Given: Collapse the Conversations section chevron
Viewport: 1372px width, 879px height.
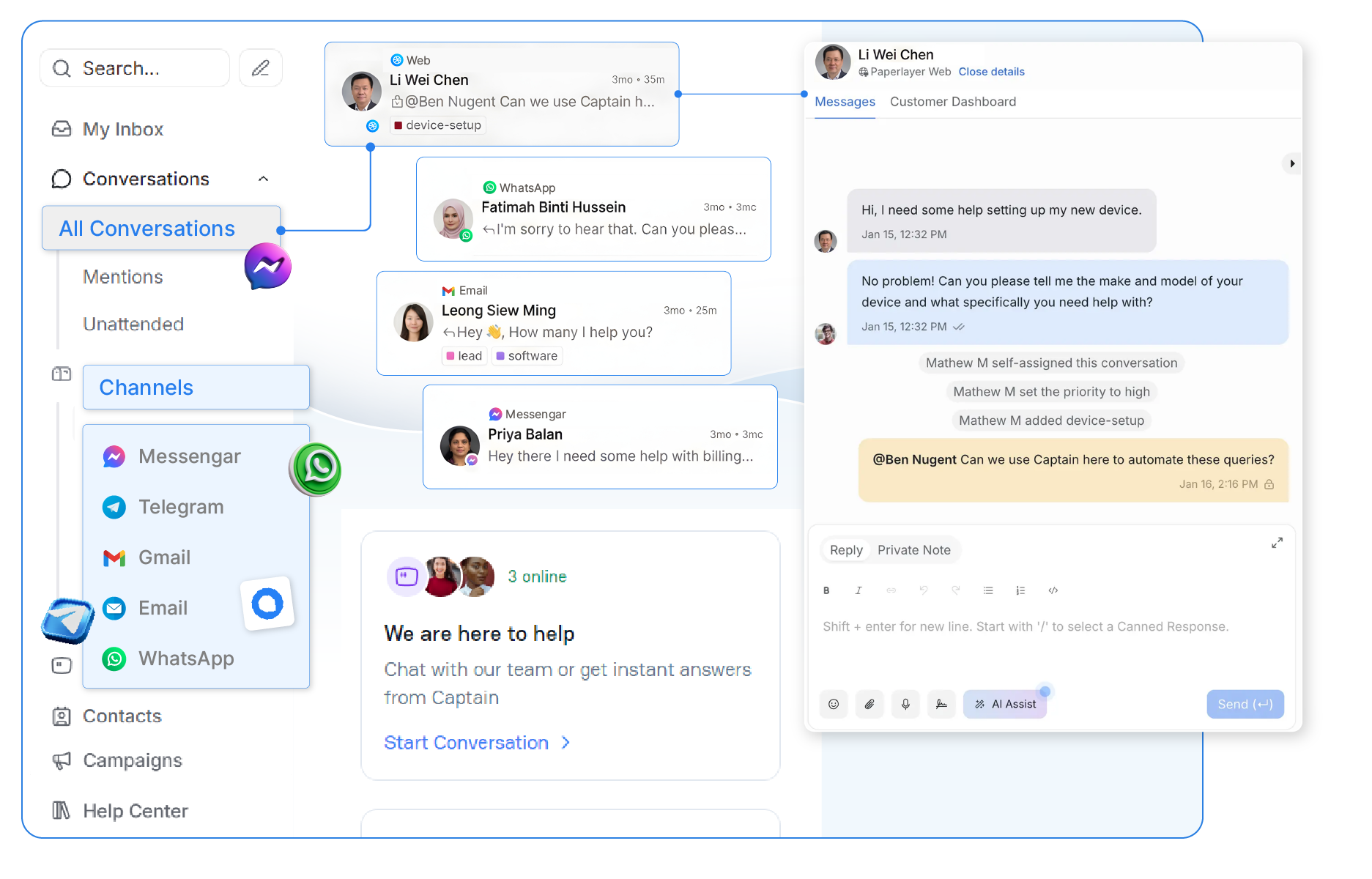Looking at the screenshot, I should click(x=264, y=179).
